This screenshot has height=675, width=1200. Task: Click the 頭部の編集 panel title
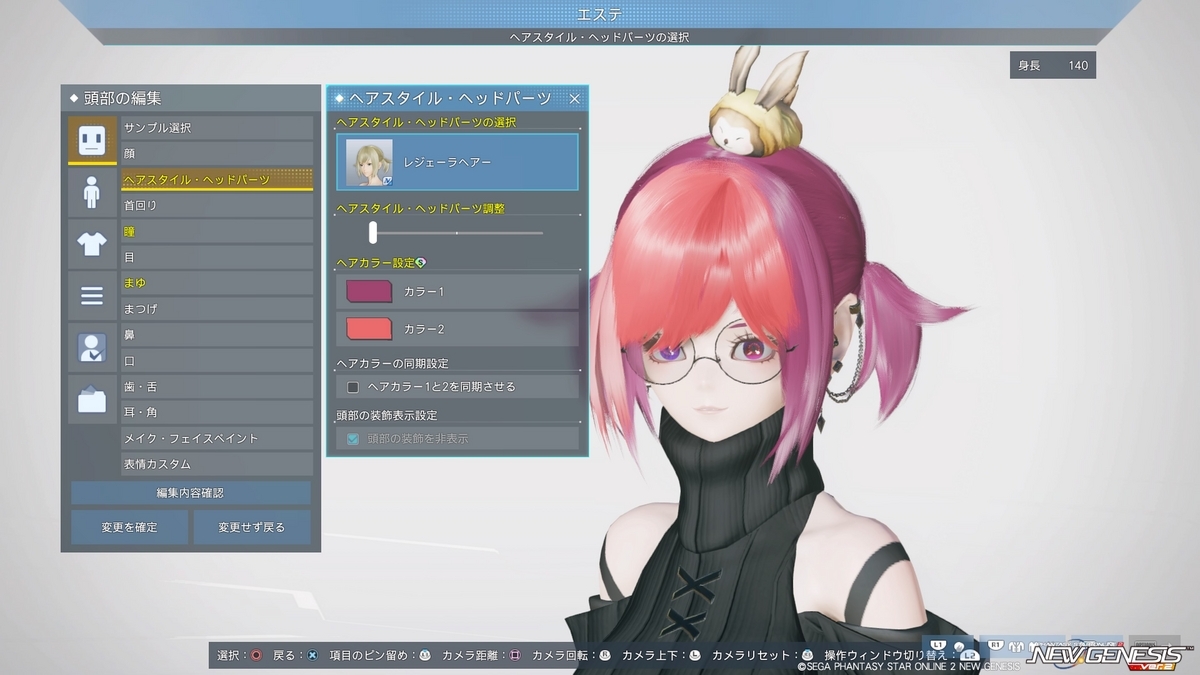pyautogui.click(x=121, y=98)
